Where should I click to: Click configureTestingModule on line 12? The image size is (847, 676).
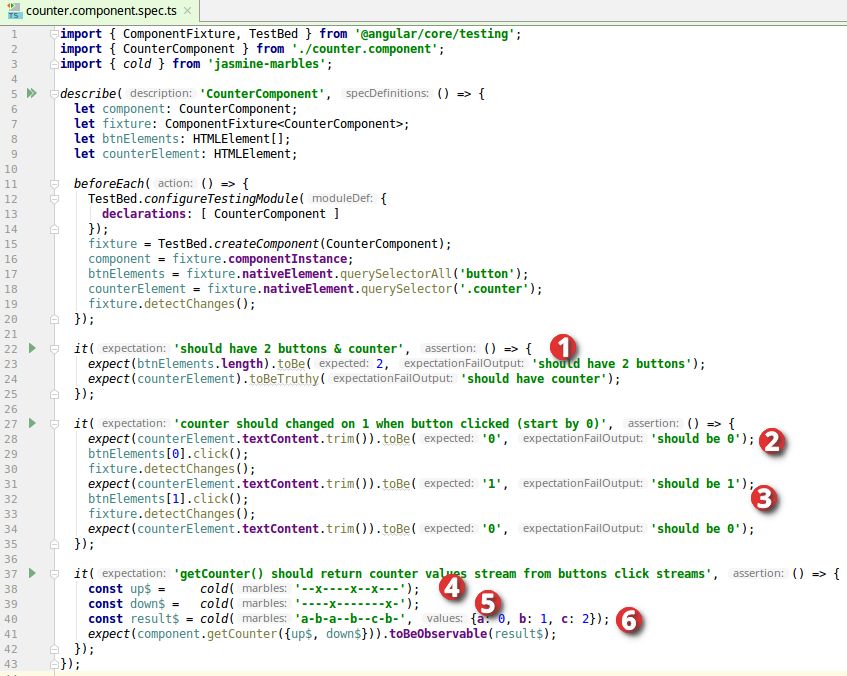(221, 199)
